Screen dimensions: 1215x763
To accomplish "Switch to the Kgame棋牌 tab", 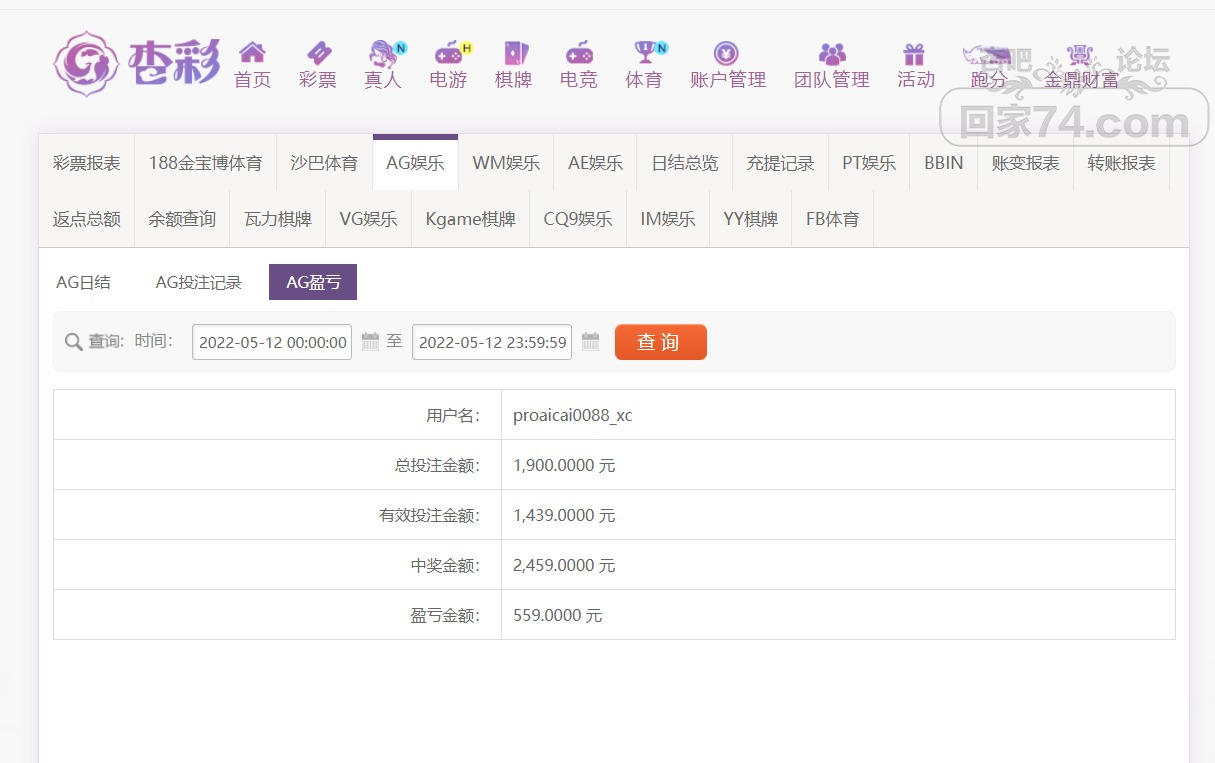I will click(x=470, y=219).
